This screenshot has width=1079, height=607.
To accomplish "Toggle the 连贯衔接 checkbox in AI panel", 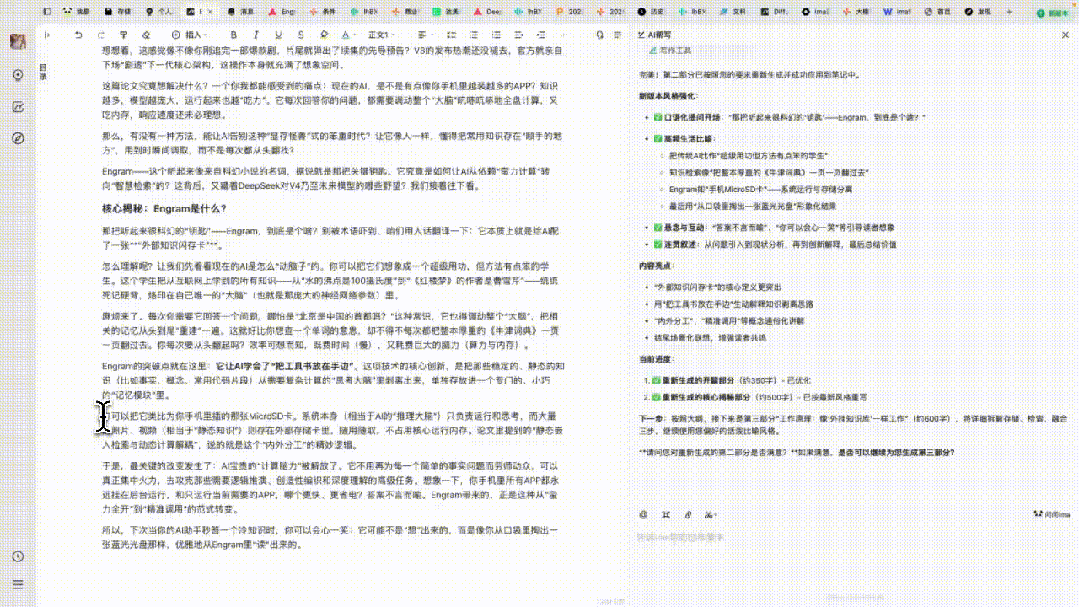I will [x=656, y=244].
